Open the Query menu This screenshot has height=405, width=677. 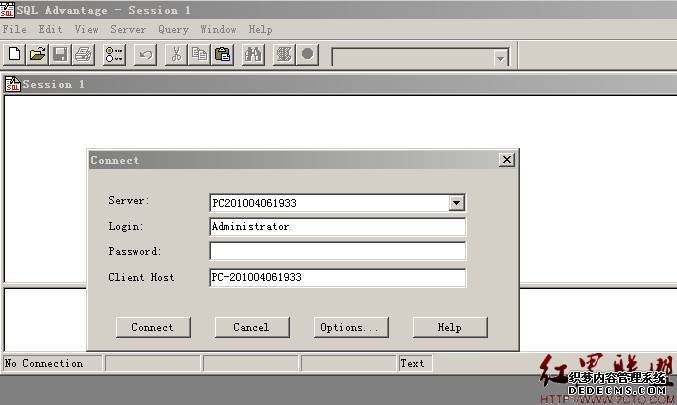173,30
